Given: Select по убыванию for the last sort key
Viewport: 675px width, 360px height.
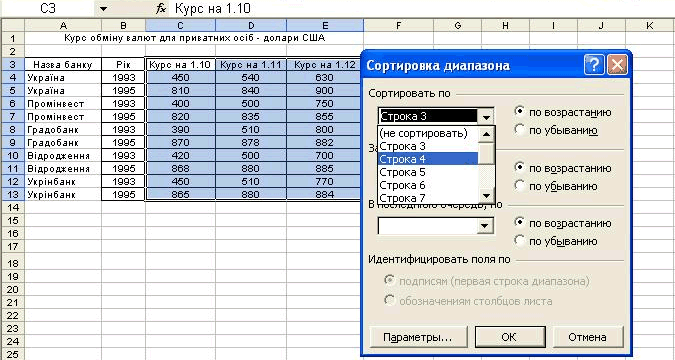Looking at the screenshot, I should point(556,241).
